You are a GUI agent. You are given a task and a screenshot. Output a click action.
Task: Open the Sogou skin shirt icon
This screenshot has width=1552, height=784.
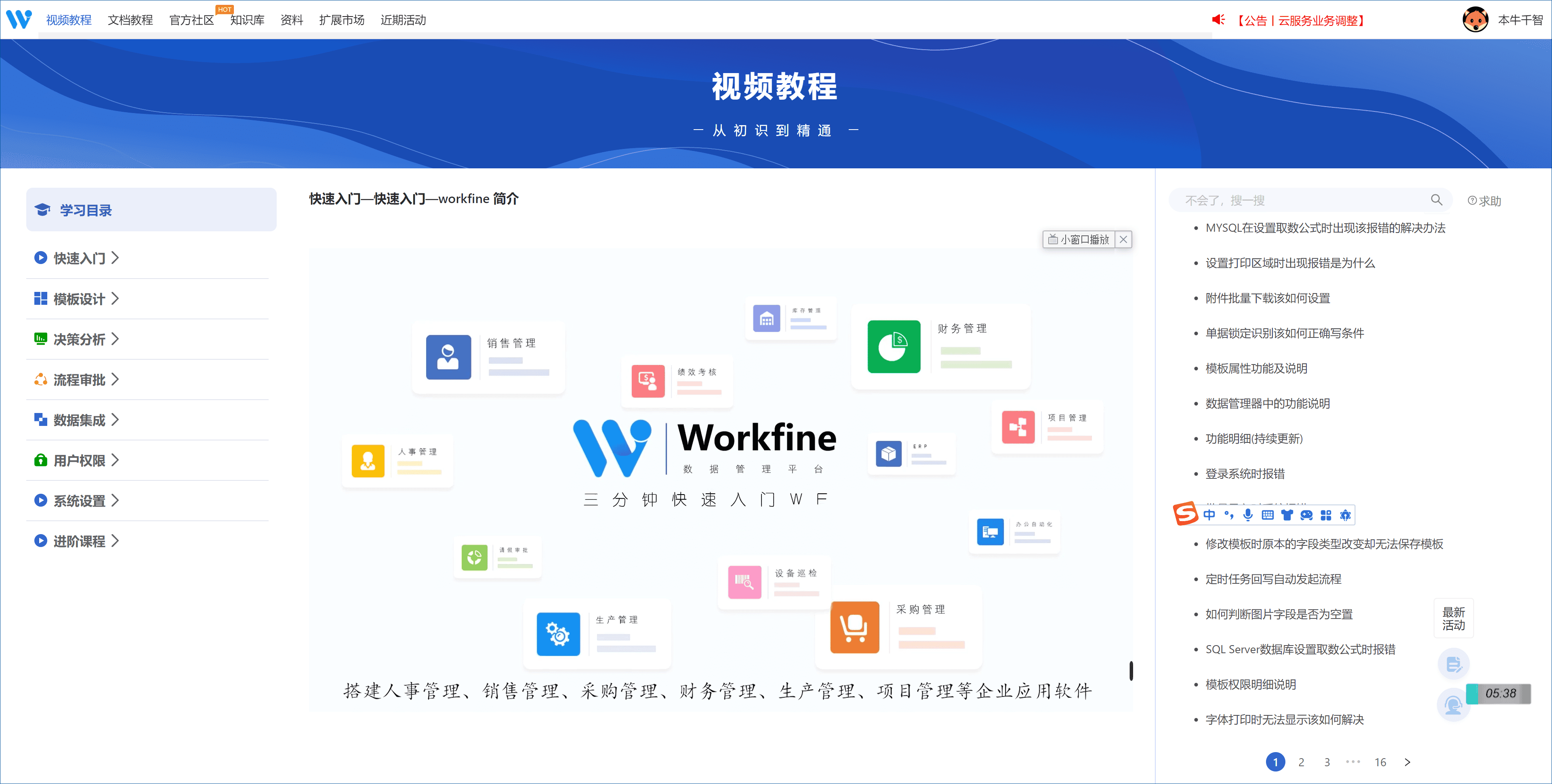(x=1287, y=515)
